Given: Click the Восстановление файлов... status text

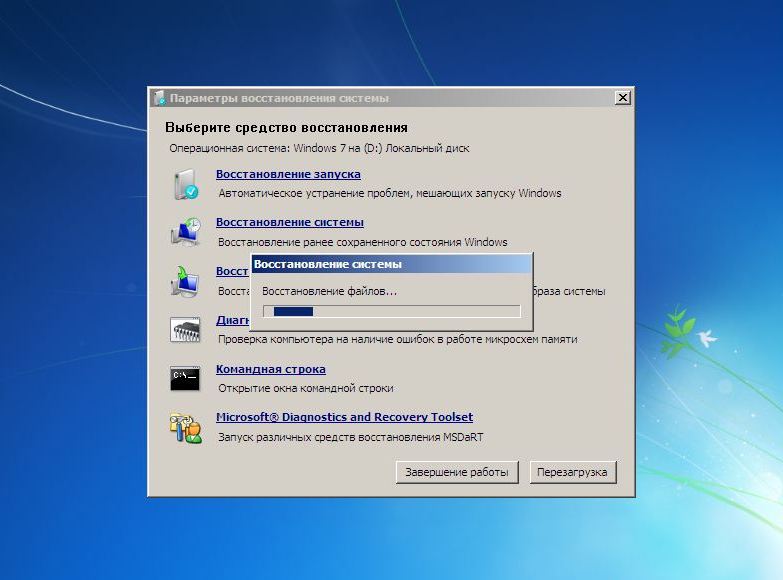Looking at the screenshot, I should [x=329, y=291].
